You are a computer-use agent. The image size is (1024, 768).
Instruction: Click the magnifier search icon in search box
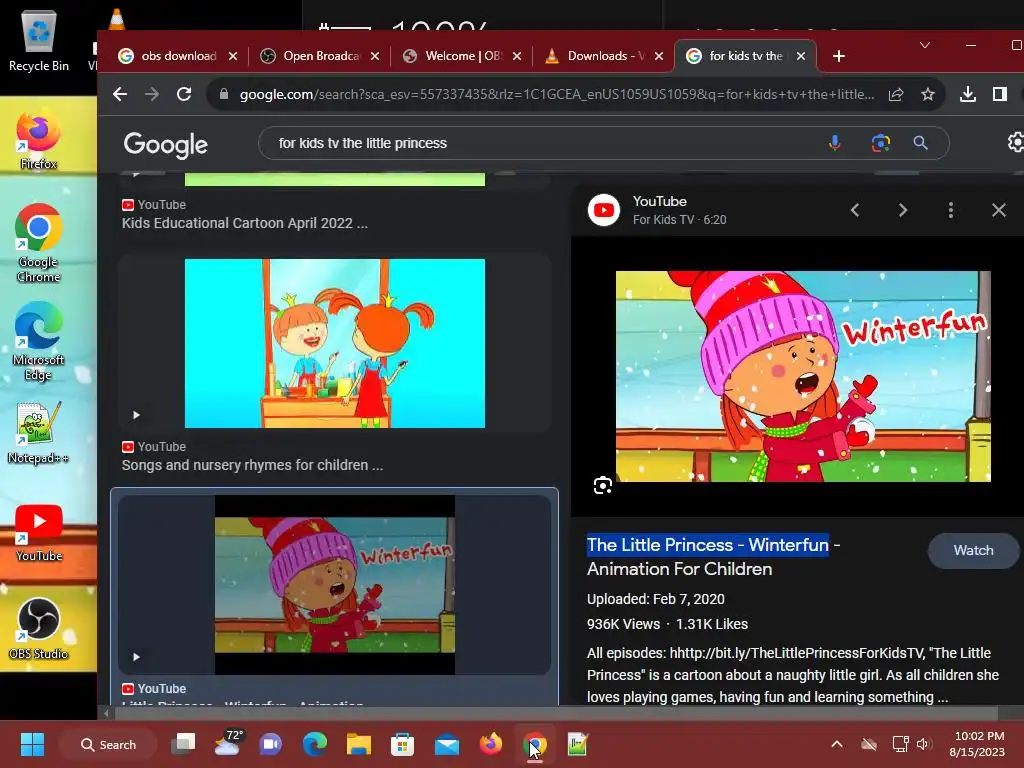920,143
